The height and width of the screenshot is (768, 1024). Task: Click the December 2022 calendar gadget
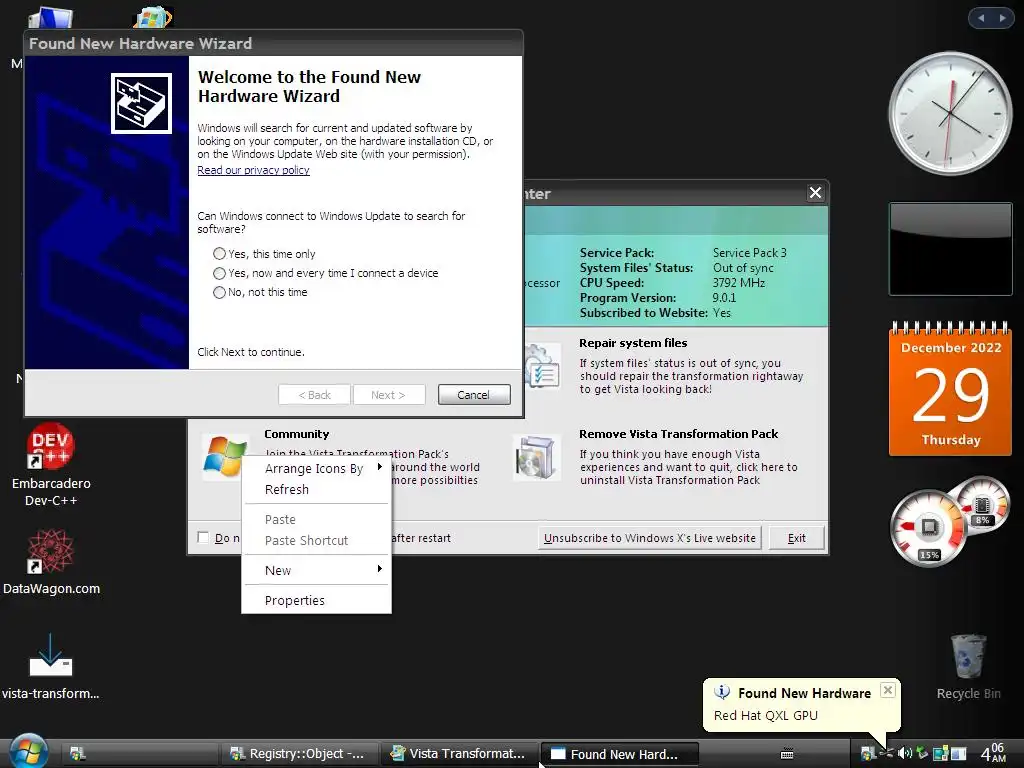(951, 388)
